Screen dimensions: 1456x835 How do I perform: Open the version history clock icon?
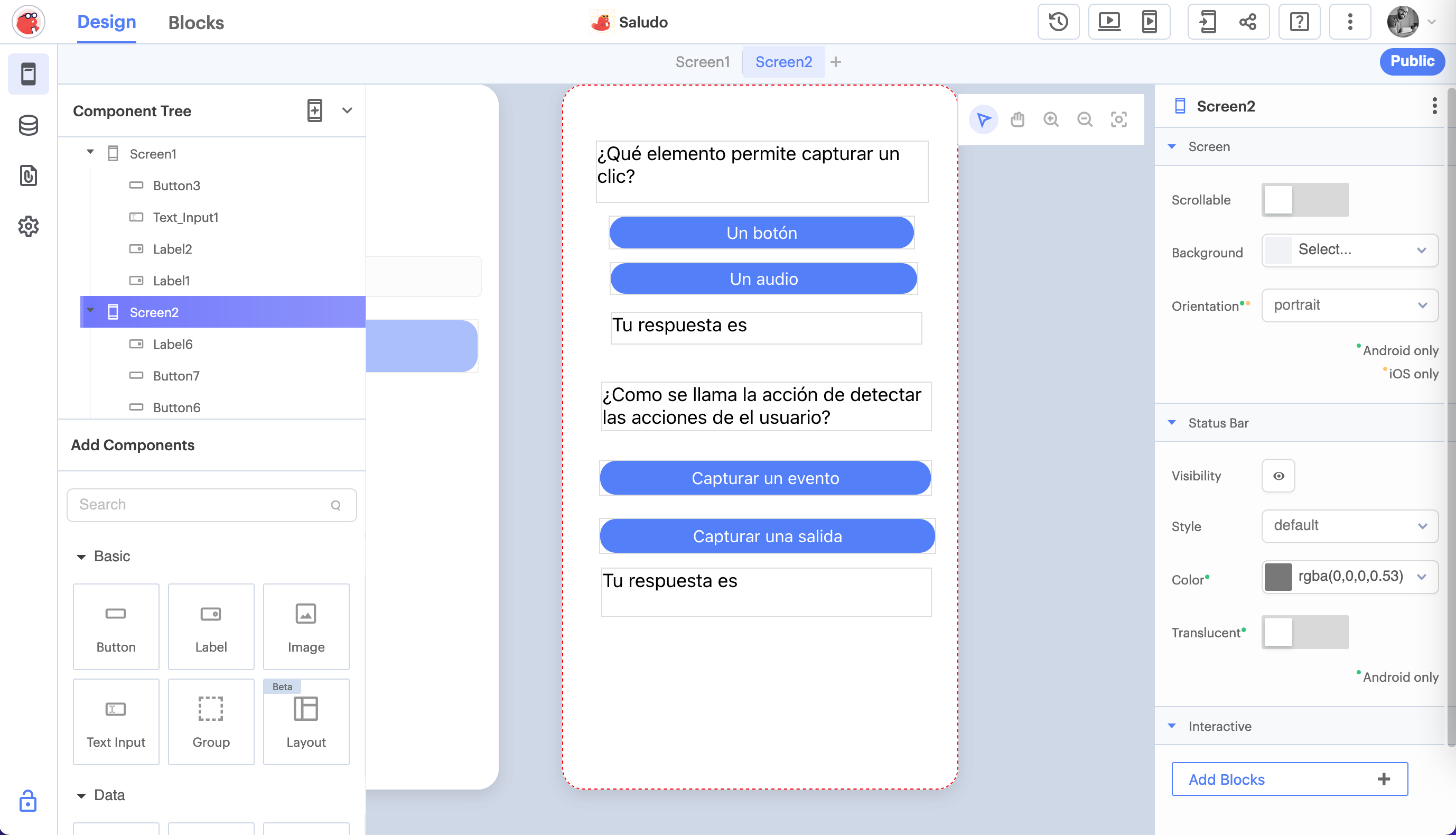[x=1058, y=21]
